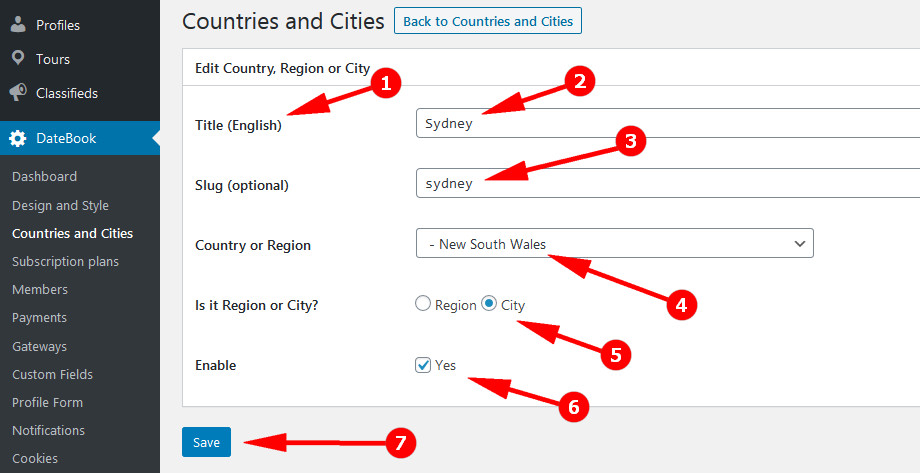The height and width of the screenshot is (473, 920).
Task: Click the Tours map pin icon
Action: tap(18, 59)
